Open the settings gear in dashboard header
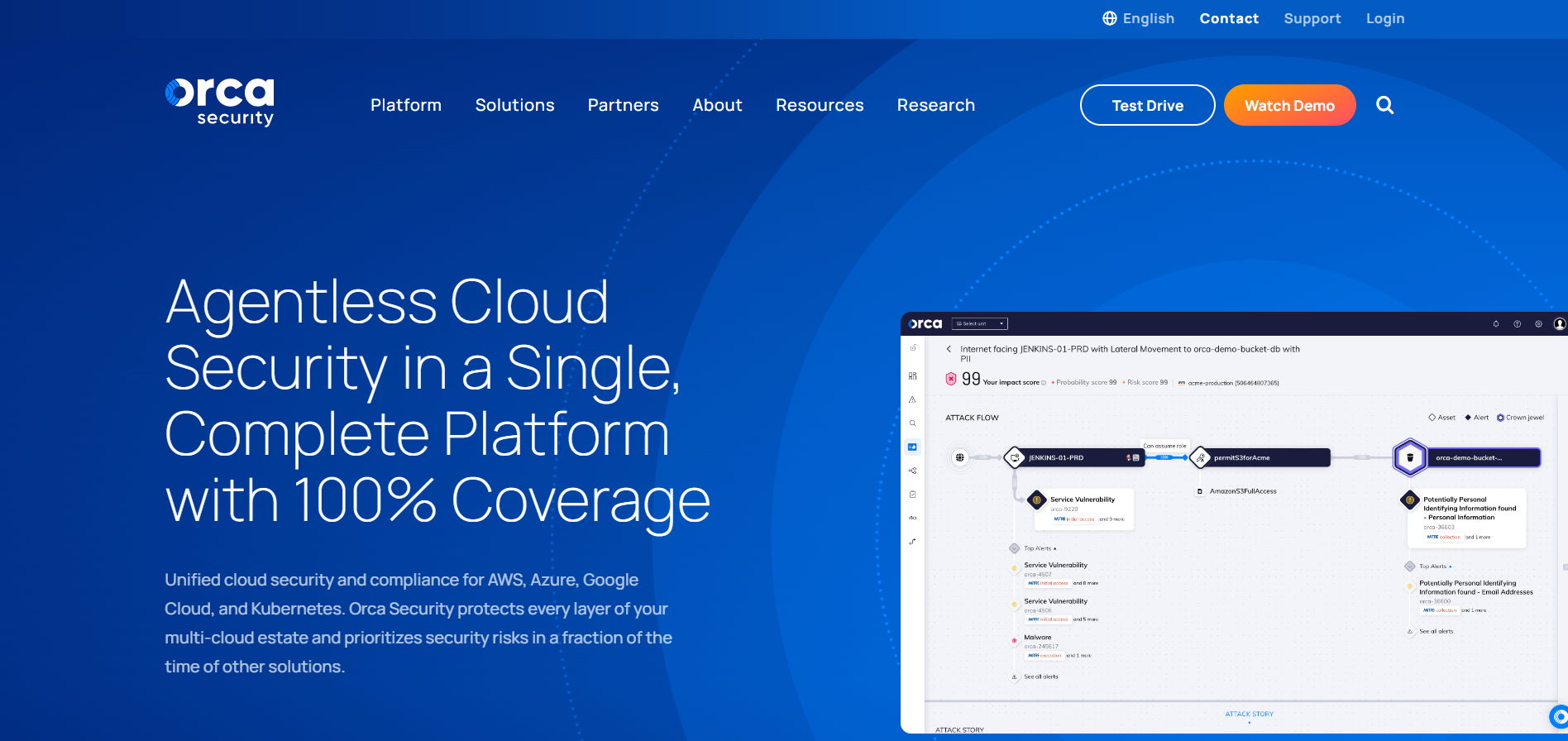This screenshot has width=1568, height=741. 1538,324
